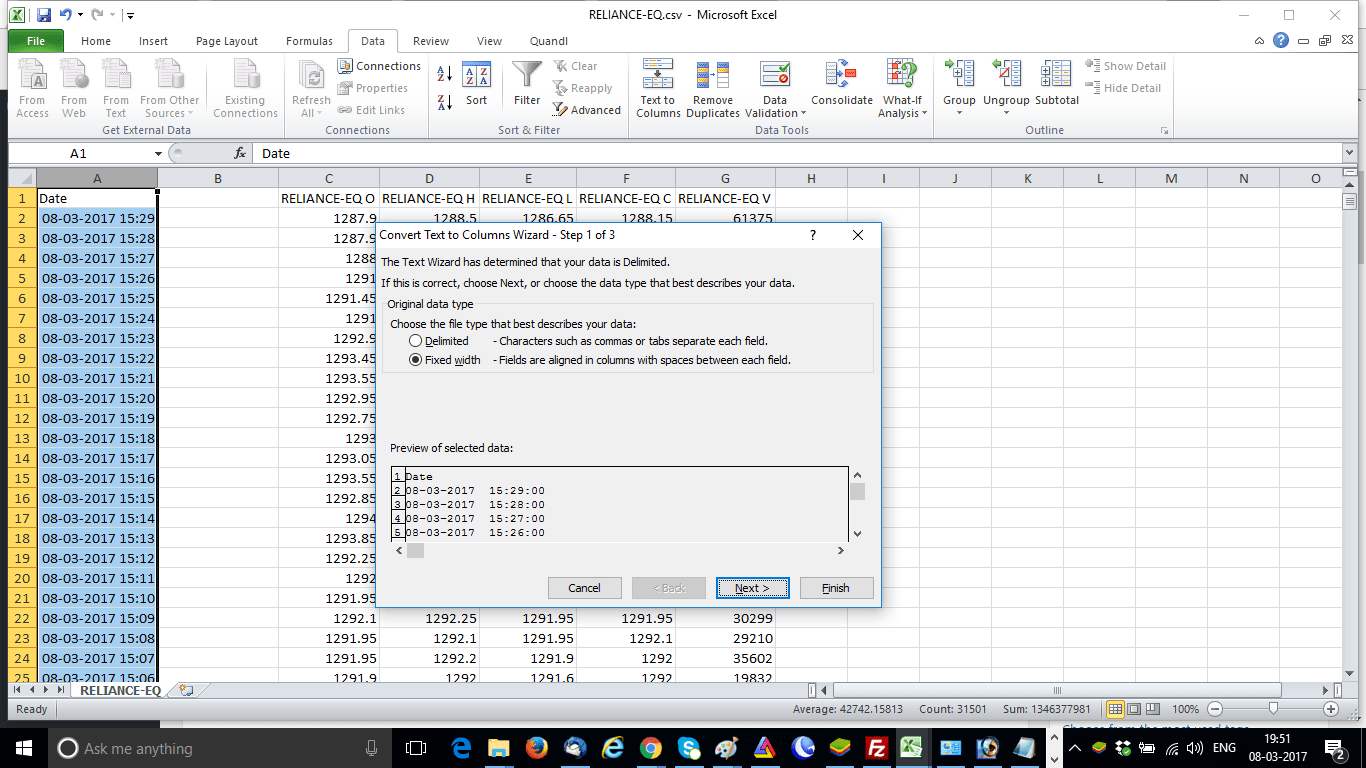Click Next in the wizard

(x=753, y=588)
